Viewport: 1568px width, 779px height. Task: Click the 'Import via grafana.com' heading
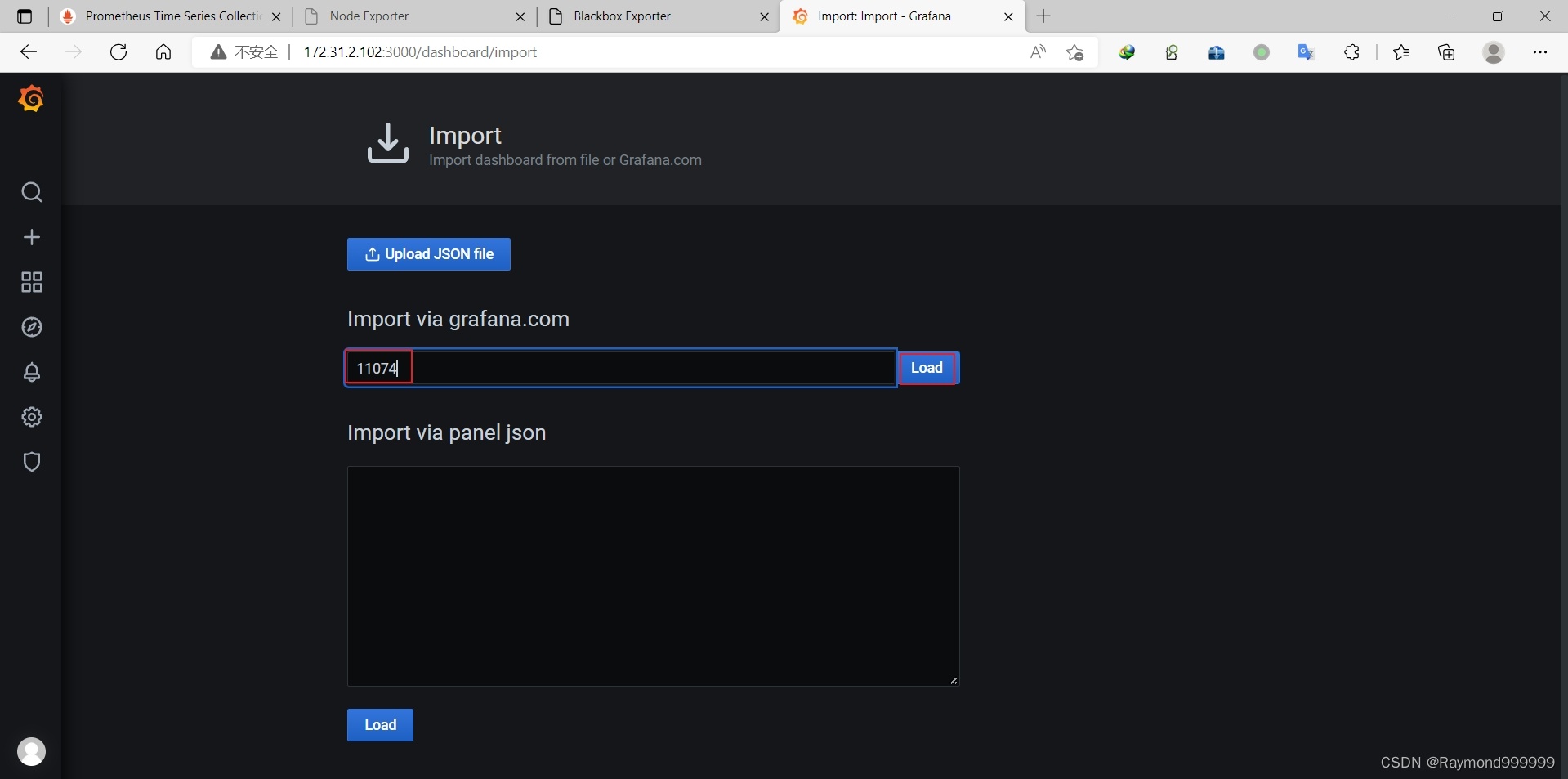click(x=458, y=319)
